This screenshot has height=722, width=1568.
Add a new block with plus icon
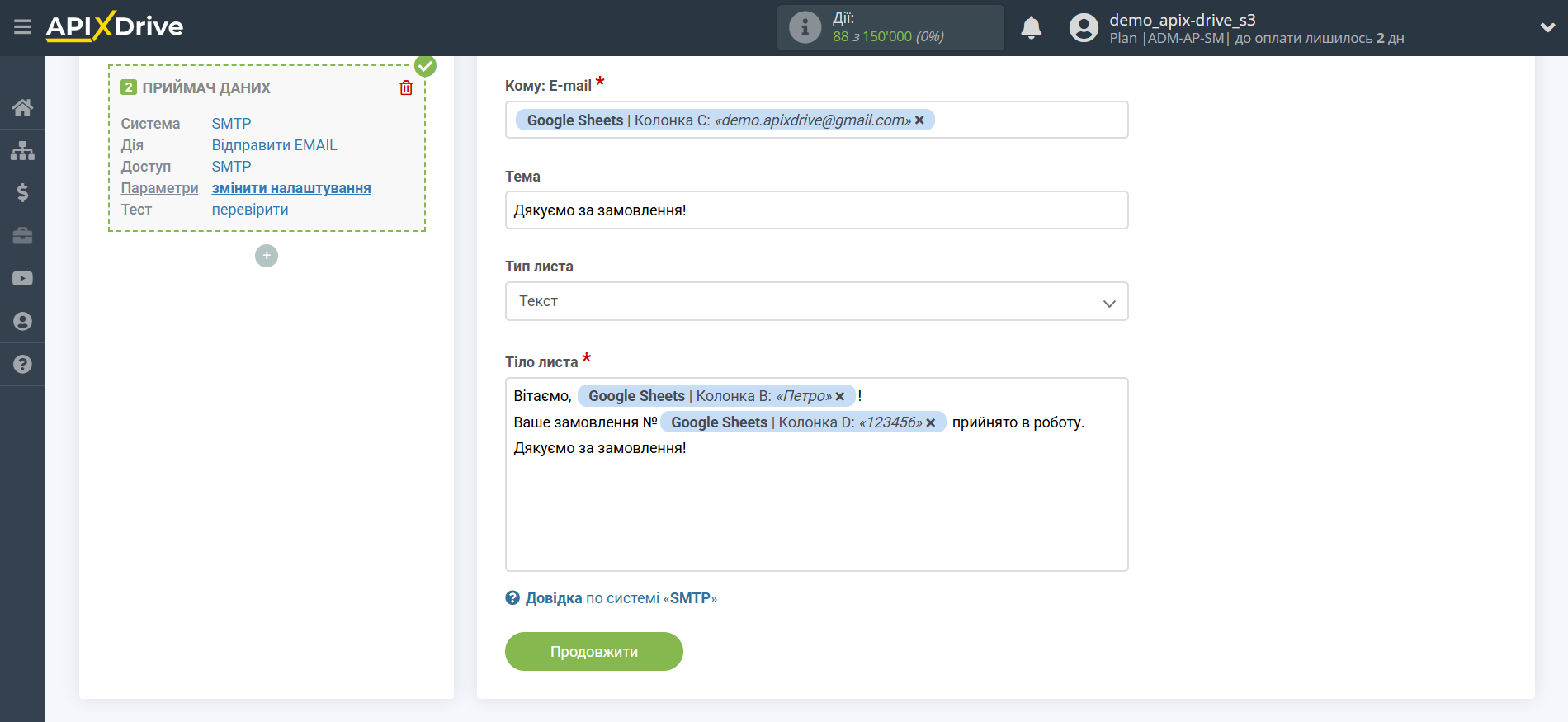pyautogui.click(x=266, y=256)
